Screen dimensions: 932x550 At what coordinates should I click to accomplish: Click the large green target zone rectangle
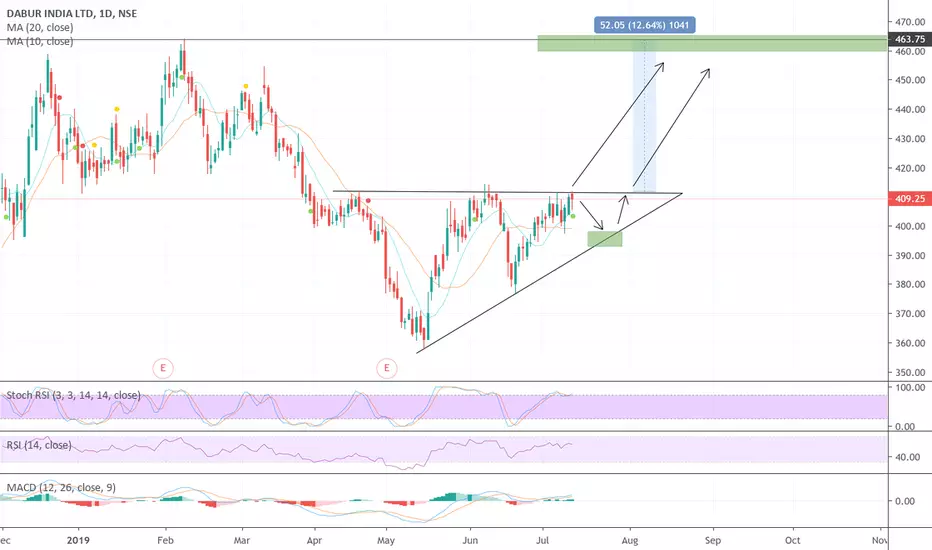(x=712, y=43)
